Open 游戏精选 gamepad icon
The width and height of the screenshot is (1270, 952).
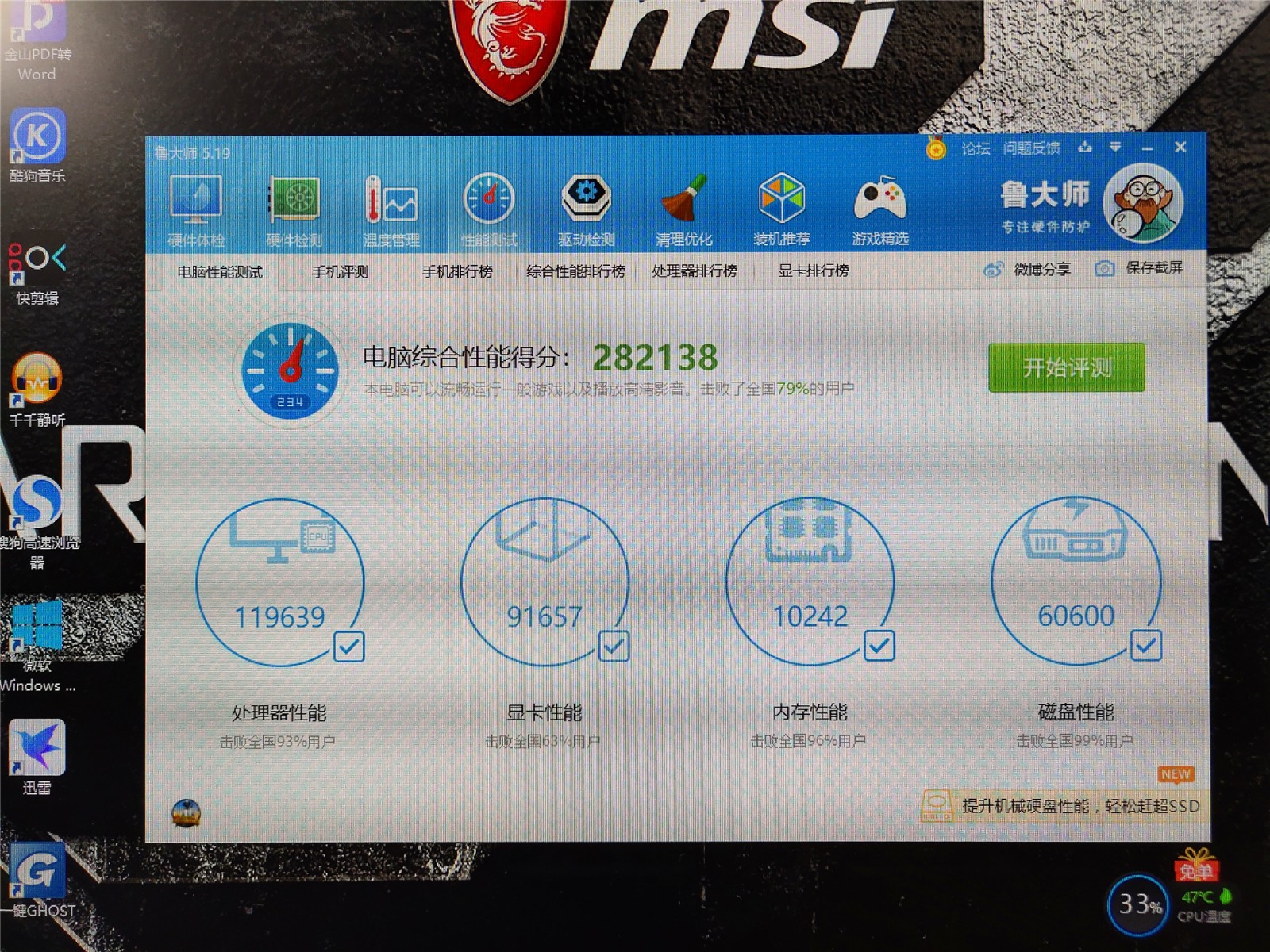click(x=879, y=210)
